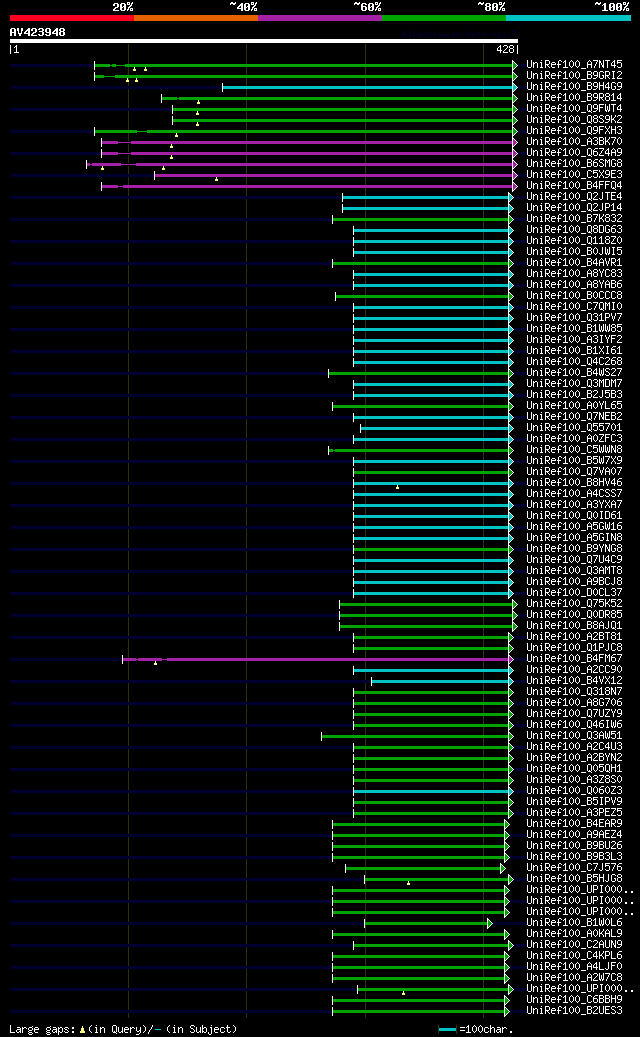Image resolution: width=640 pixels, height=1037 pixels.
Task: Click the orange ~40% identity legend segment
Action: (x=196, y=18)
